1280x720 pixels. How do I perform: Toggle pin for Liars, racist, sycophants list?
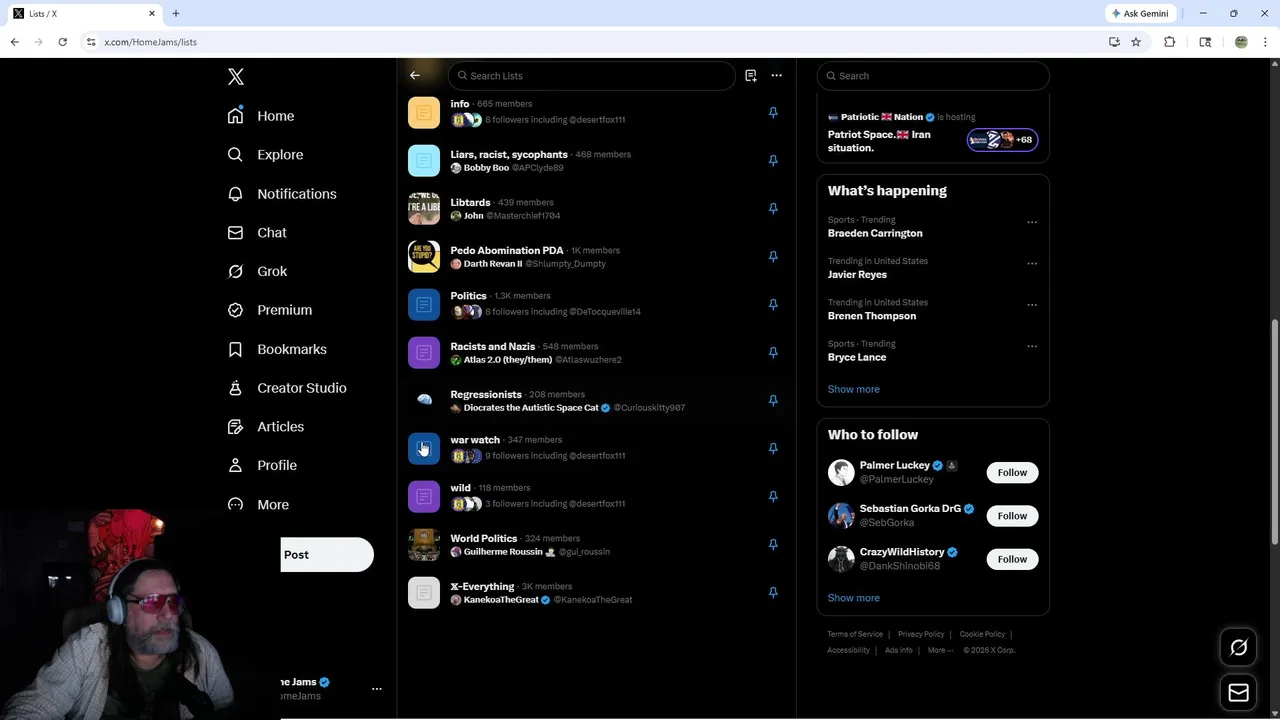pyautogui.click(x=773, y=160)
